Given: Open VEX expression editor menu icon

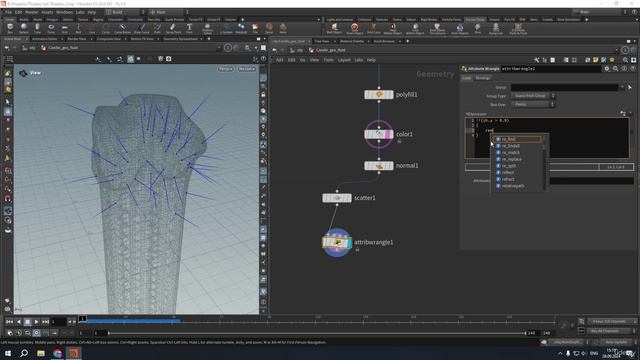Looking at the screenshot, I should pyautogui.click(x=623, y=113).
